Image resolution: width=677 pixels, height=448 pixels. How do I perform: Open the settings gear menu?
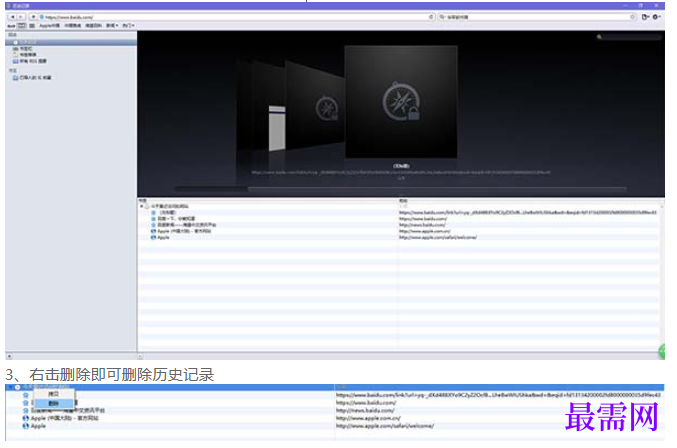(x=656, y=17)
